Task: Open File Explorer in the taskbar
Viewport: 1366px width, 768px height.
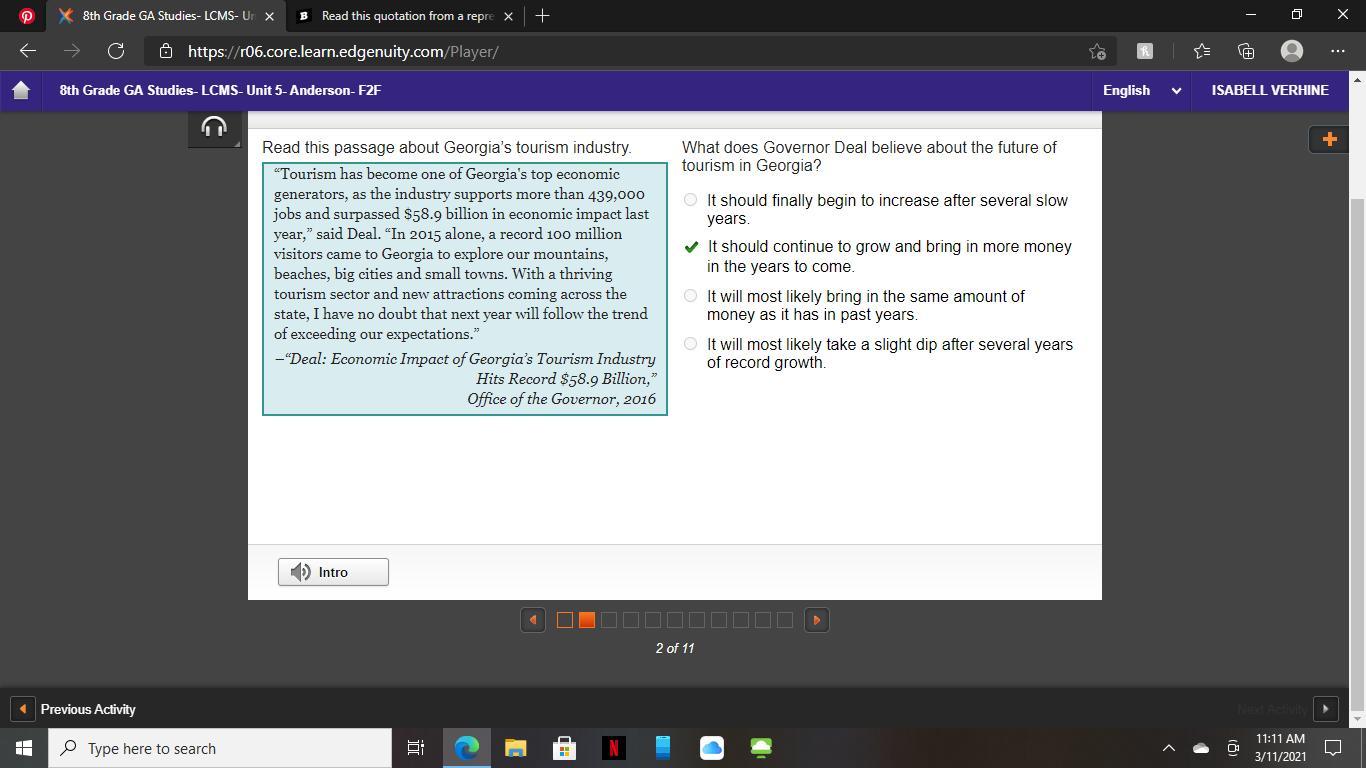Action: [515, 748]
